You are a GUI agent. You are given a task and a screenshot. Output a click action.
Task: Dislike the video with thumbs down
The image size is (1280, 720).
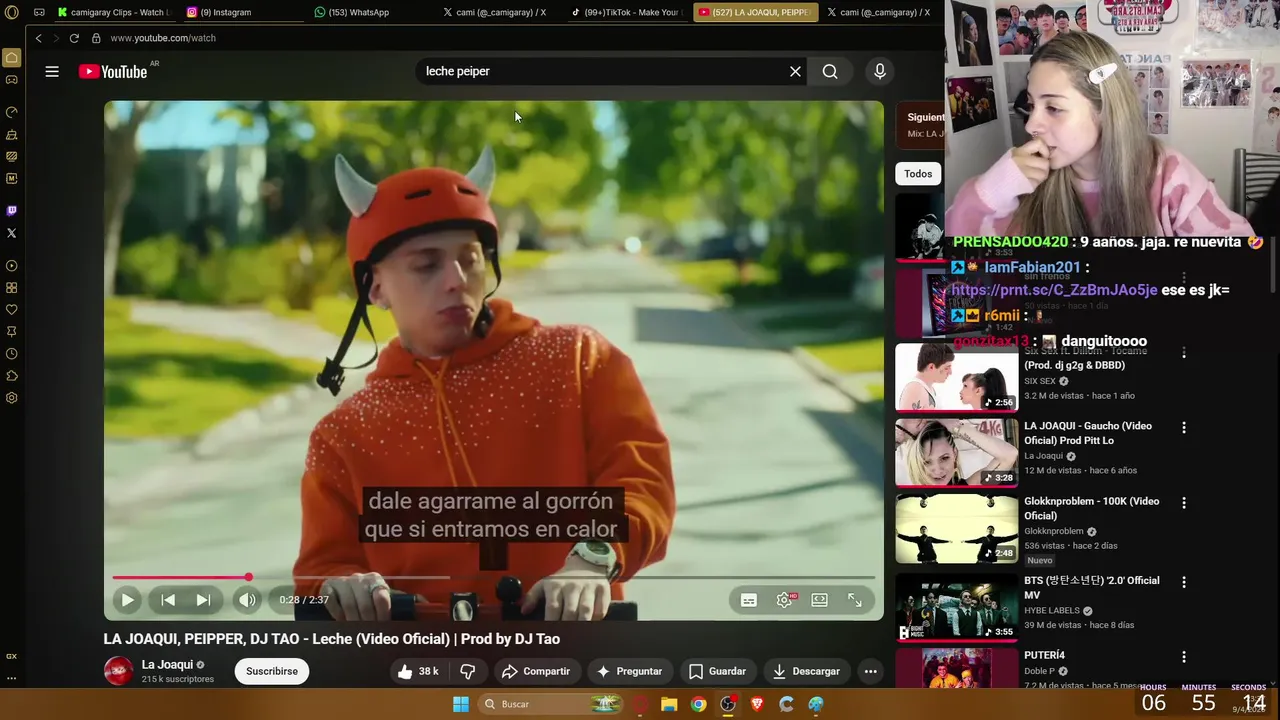(x=467, y=671)
